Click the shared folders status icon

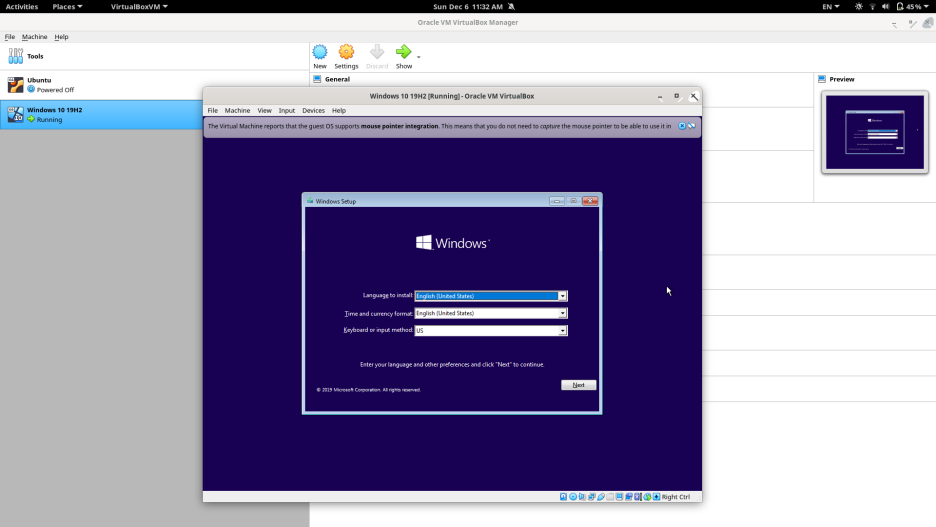(x=610, y=497)
